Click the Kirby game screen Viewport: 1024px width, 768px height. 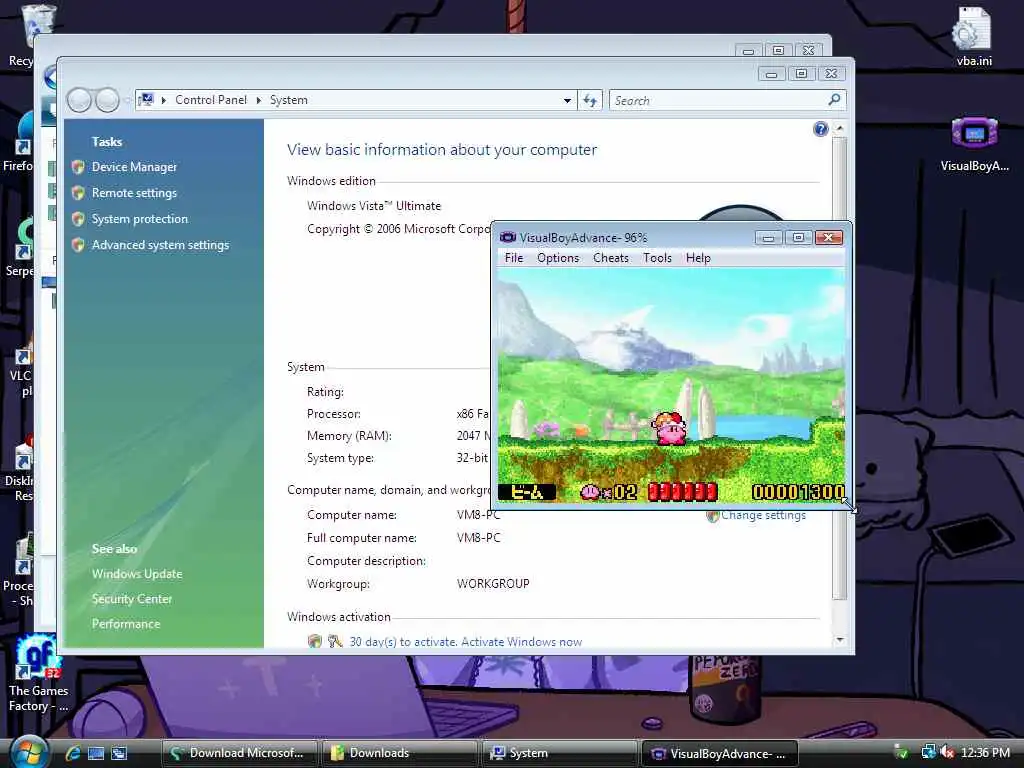[671, 385]
